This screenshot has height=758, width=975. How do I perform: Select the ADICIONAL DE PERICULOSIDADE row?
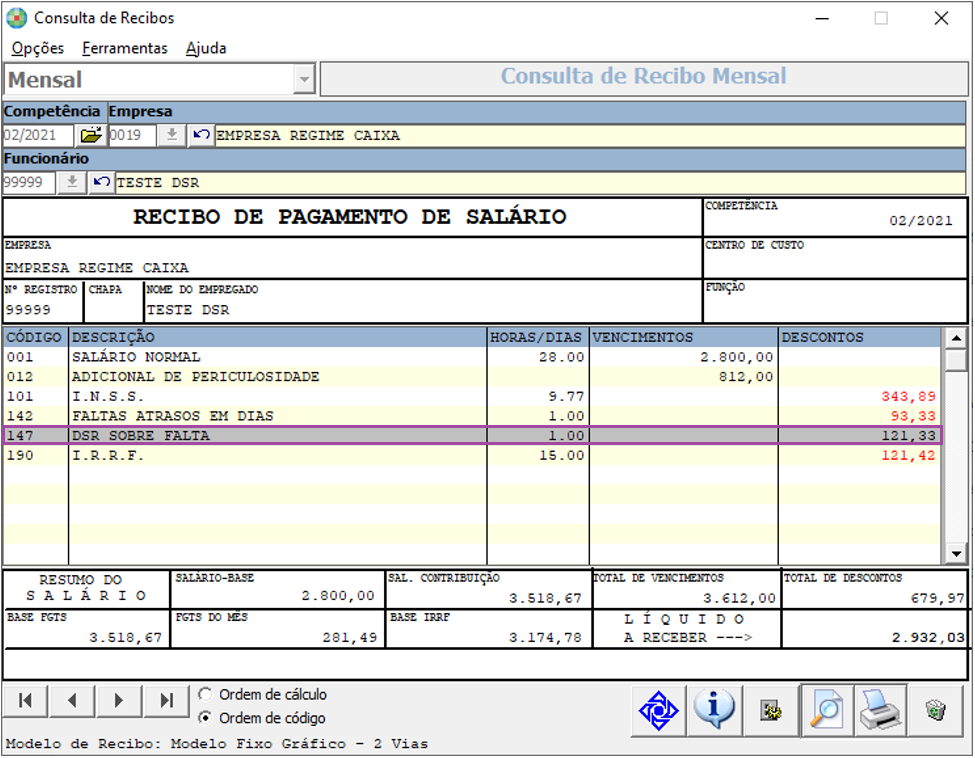(x=473, y=377)
